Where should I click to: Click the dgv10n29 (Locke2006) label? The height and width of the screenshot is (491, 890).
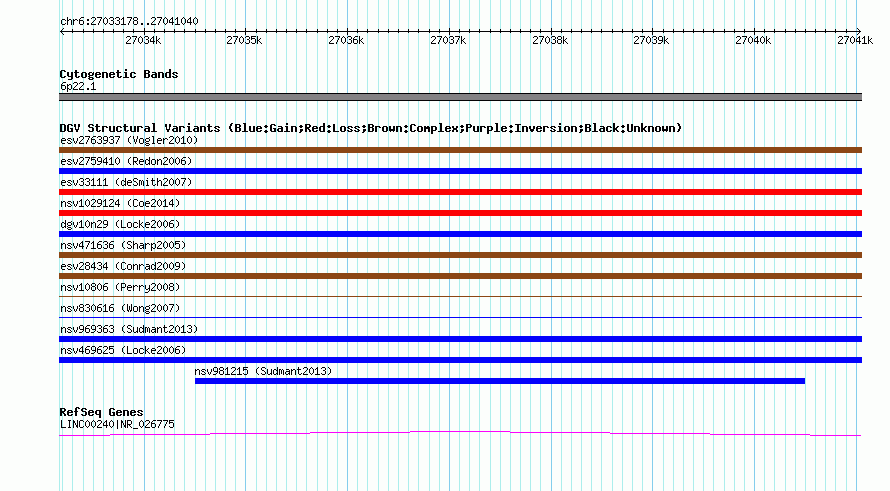point(120,224)
